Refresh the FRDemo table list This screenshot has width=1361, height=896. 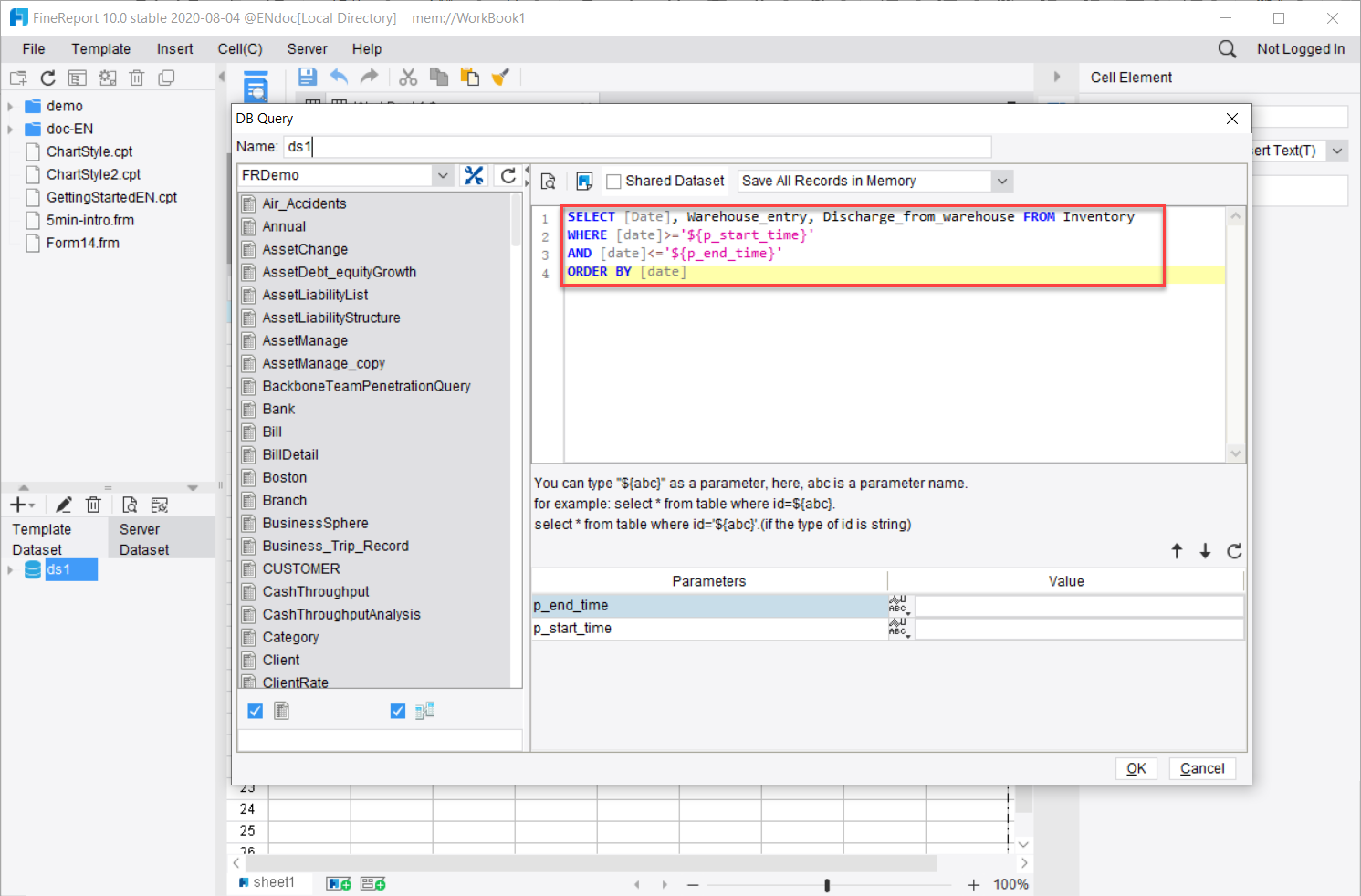[508, 174]
